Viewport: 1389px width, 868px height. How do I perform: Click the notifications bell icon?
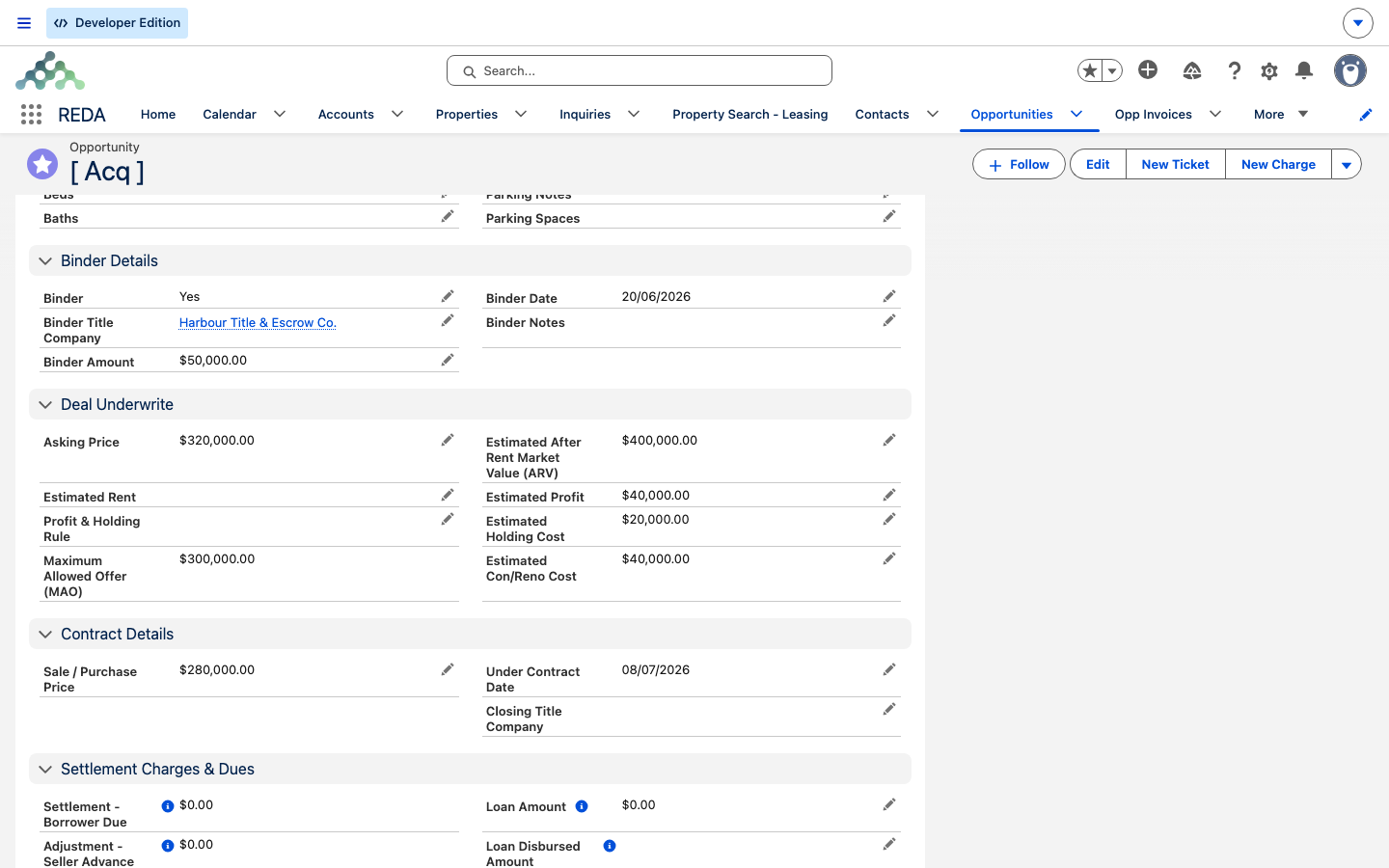[x=1304, y=70]
